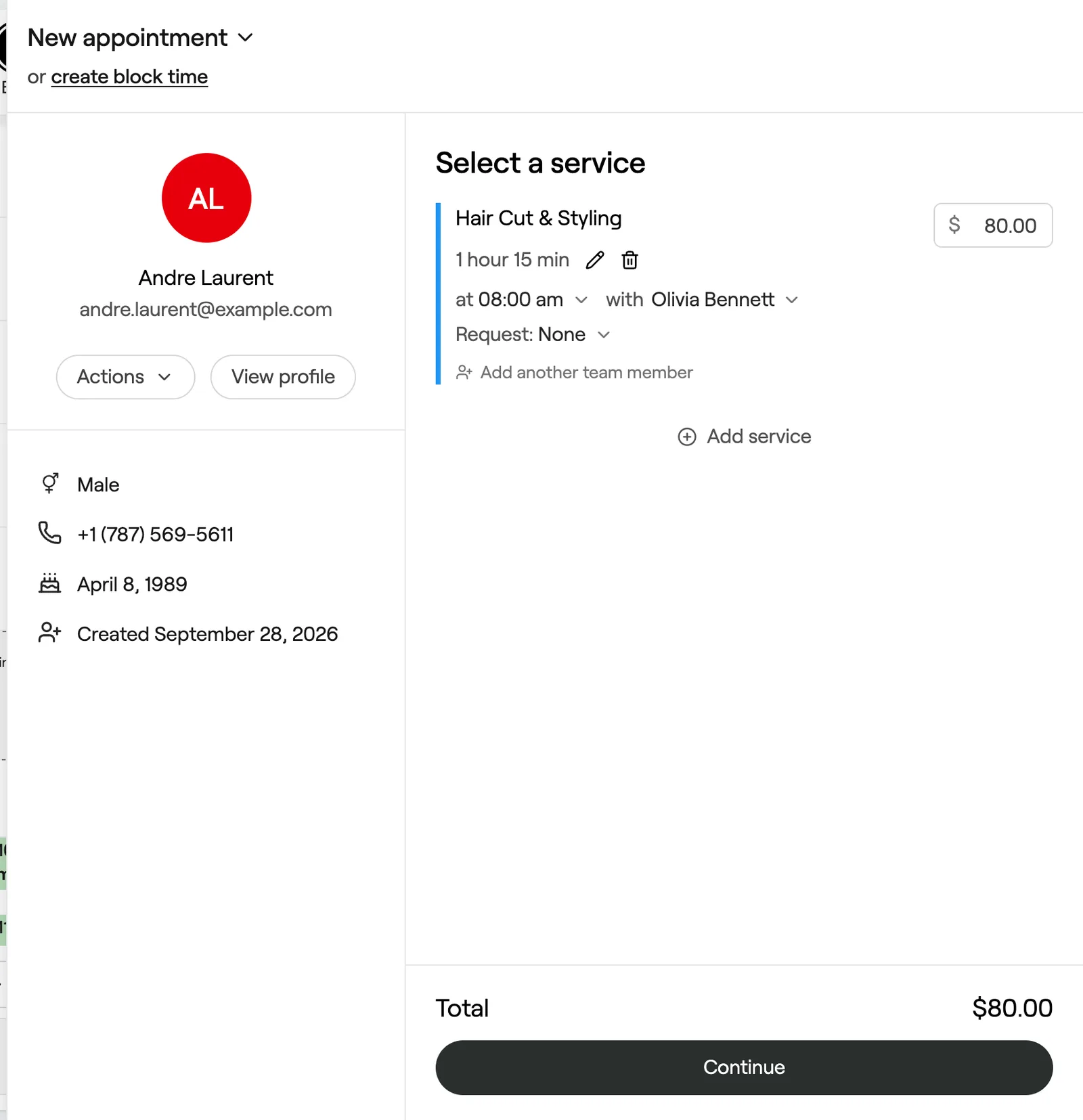Screen dimensions: 1083x1120
Task: Click the person-plus icon by Created September 28, 2026
Action: click(49, 633)
